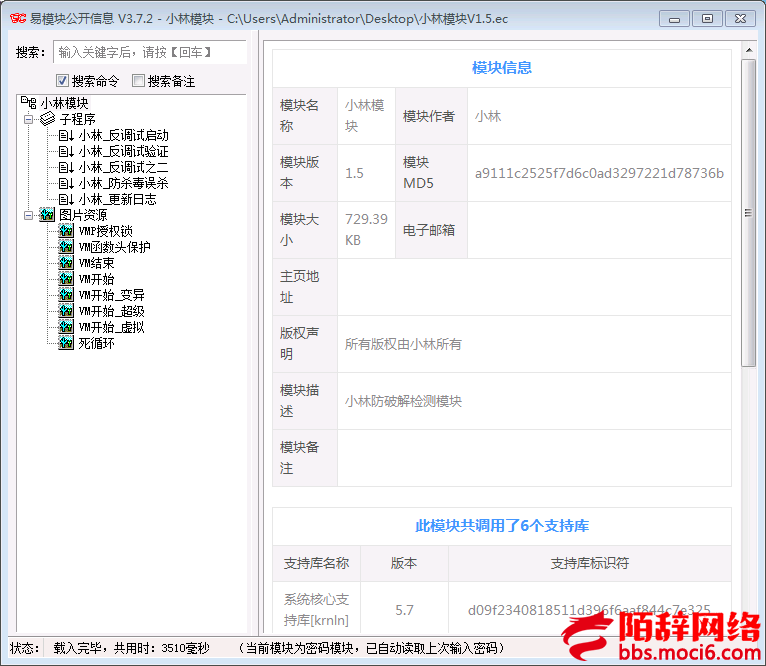Select the VM开始_变异 image resource
Screen dimensions: 766x666
(x=111, y=295)
